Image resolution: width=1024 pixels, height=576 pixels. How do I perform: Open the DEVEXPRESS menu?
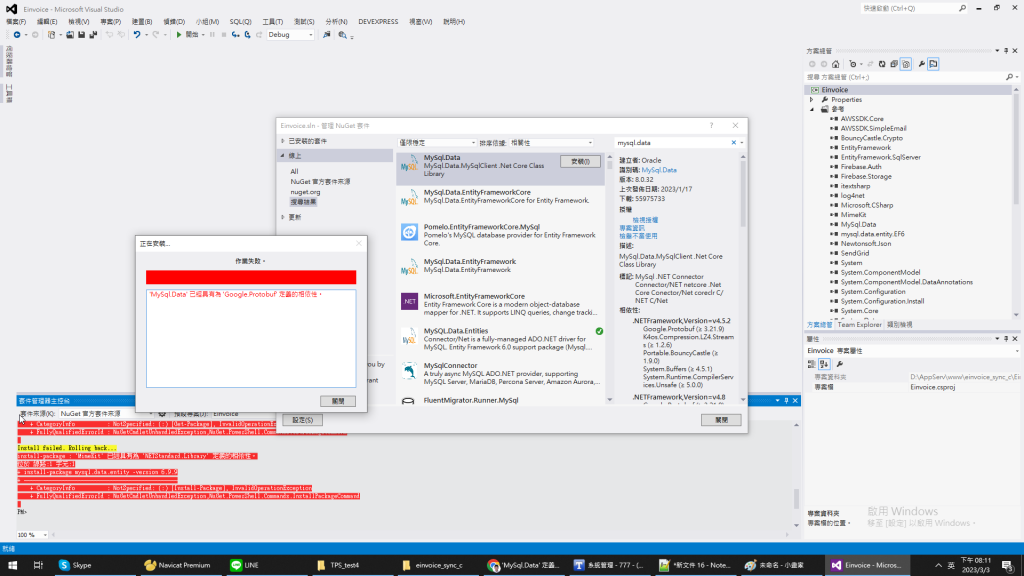[378, 22]
